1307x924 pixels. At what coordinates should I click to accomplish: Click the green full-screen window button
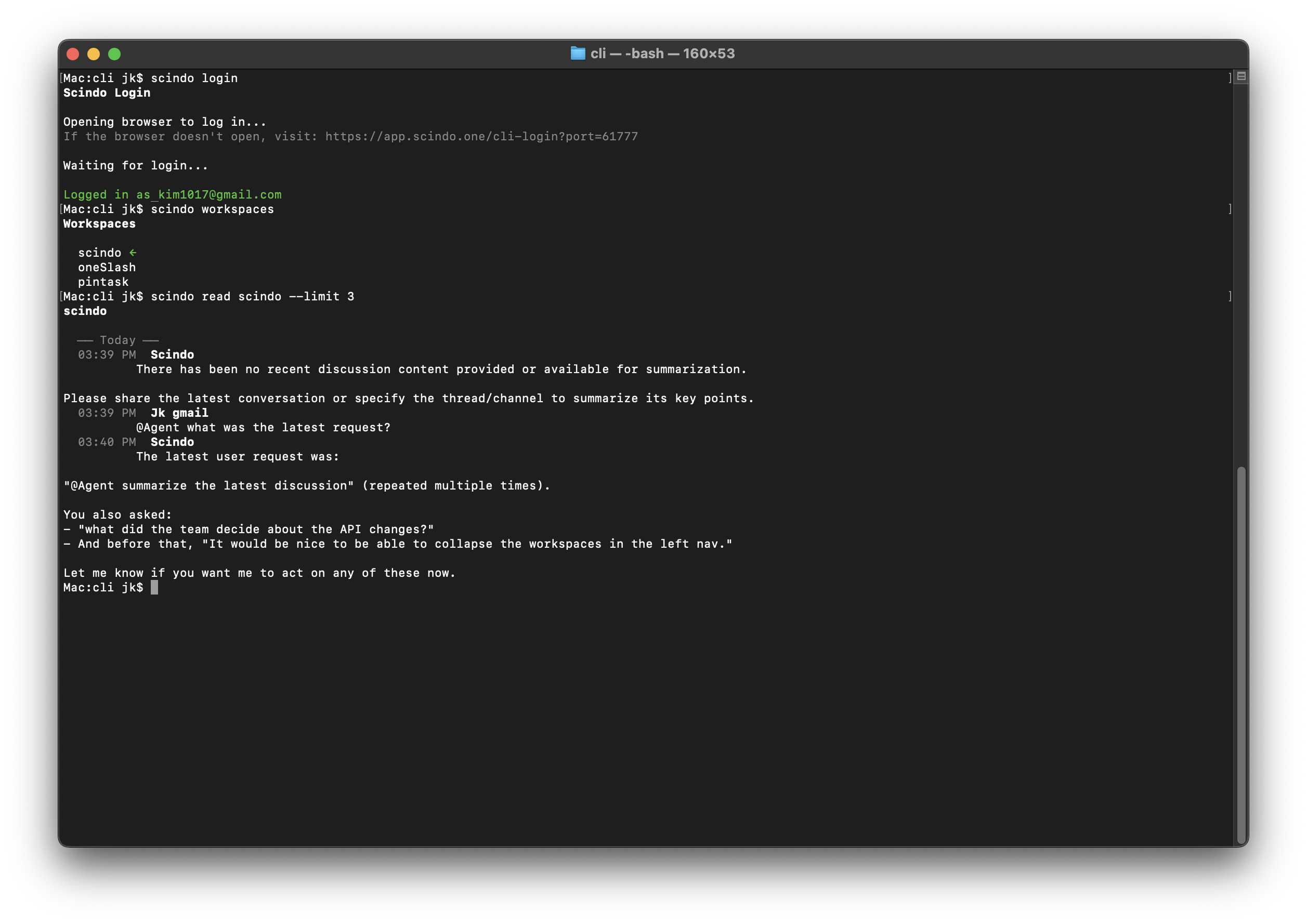(x=114, y=54)
